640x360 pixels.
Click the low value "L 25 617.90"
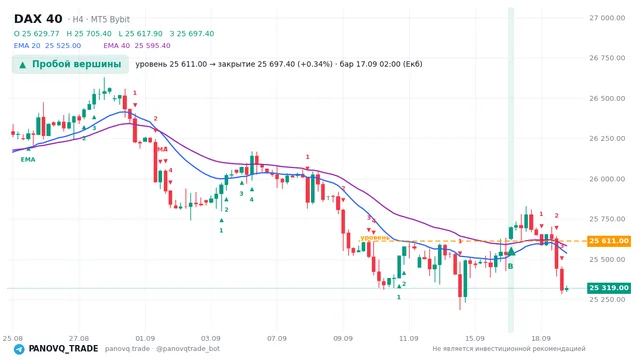[x=140, y=33]
